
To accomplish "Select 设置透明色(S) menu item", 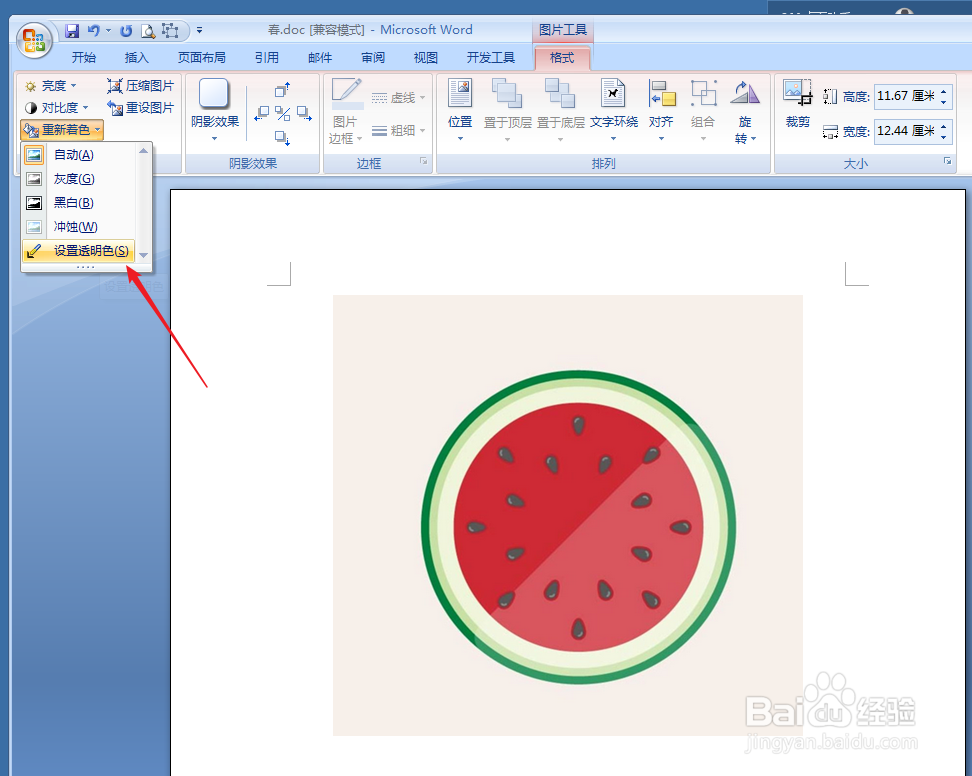I will tap(79, 251).
